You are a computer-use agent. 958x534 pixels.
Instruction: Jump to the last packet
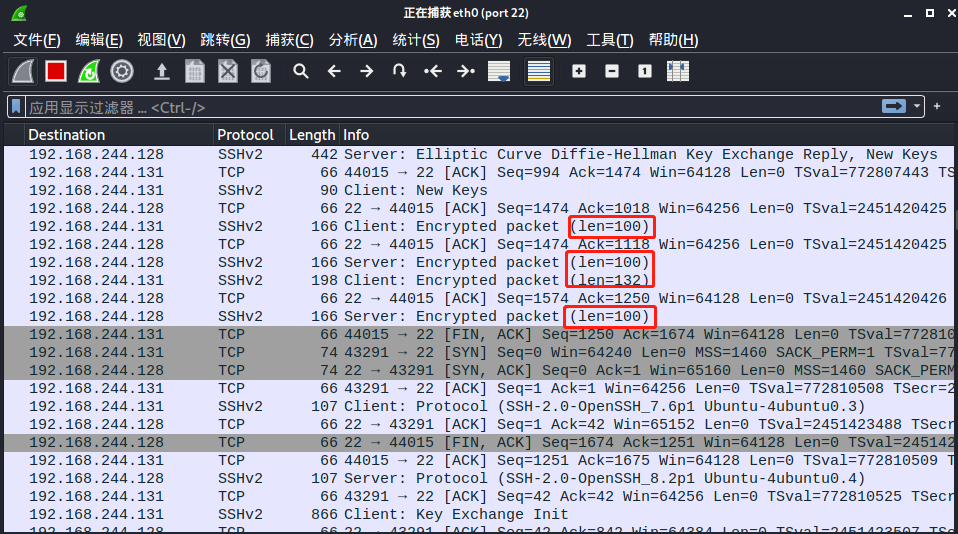pyautogui.click(x=466, y=71)
